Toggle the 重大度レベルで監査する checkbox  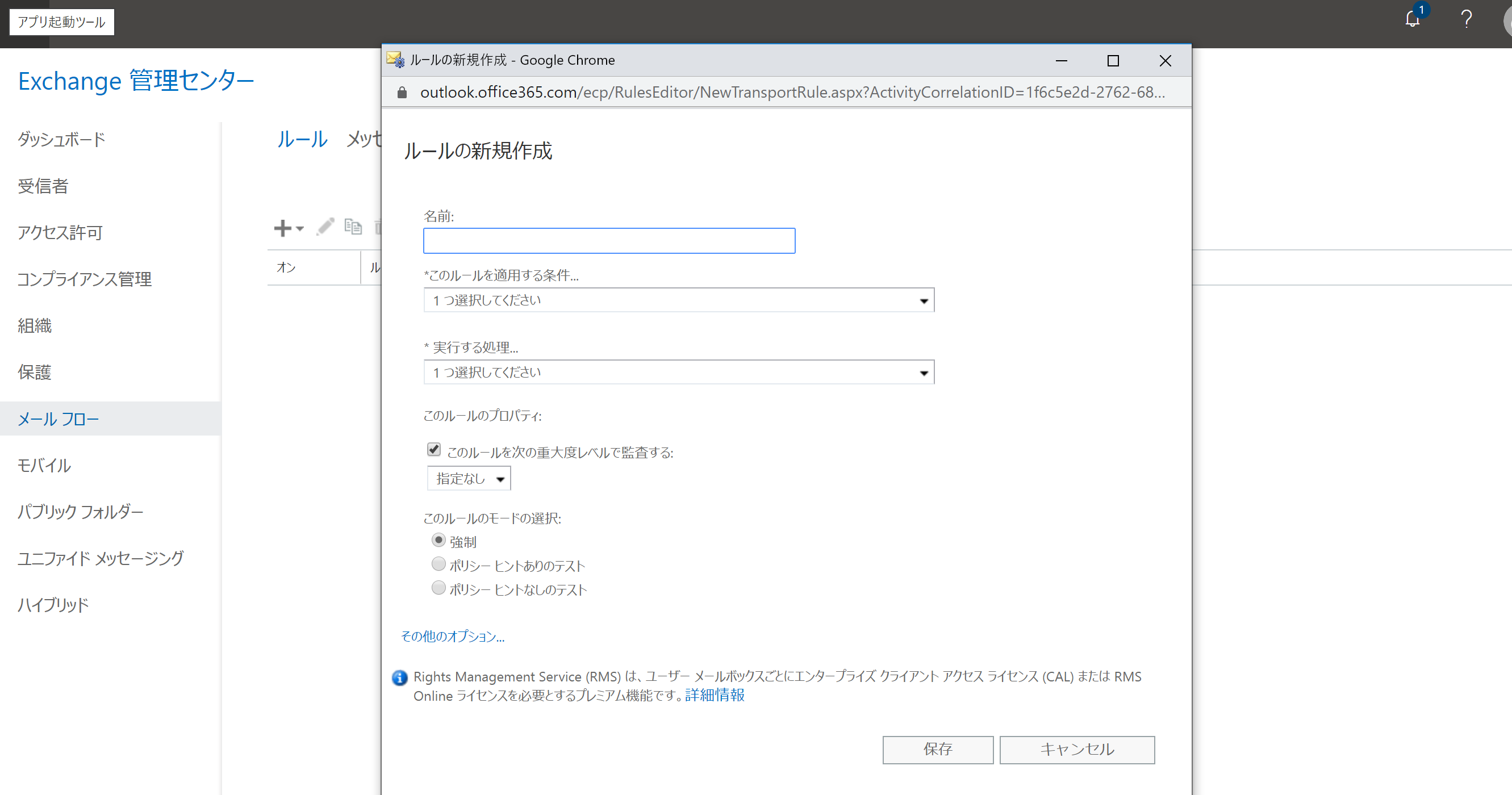[434, 449]
